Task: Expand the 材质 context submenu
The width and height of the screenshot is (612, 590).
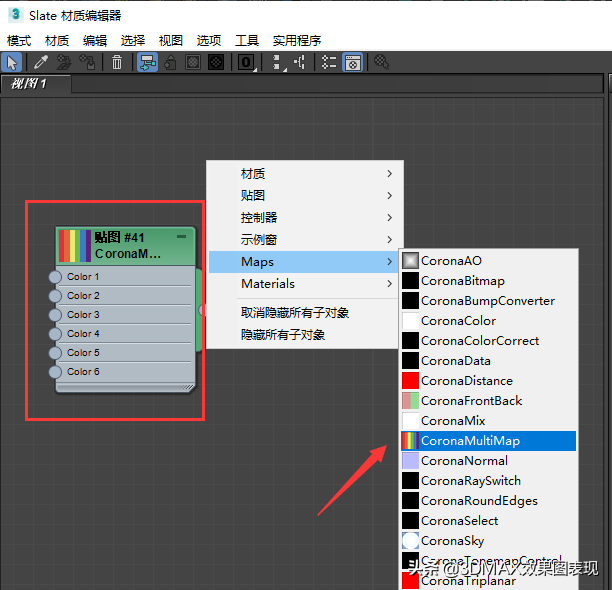Action: (305, 174)
